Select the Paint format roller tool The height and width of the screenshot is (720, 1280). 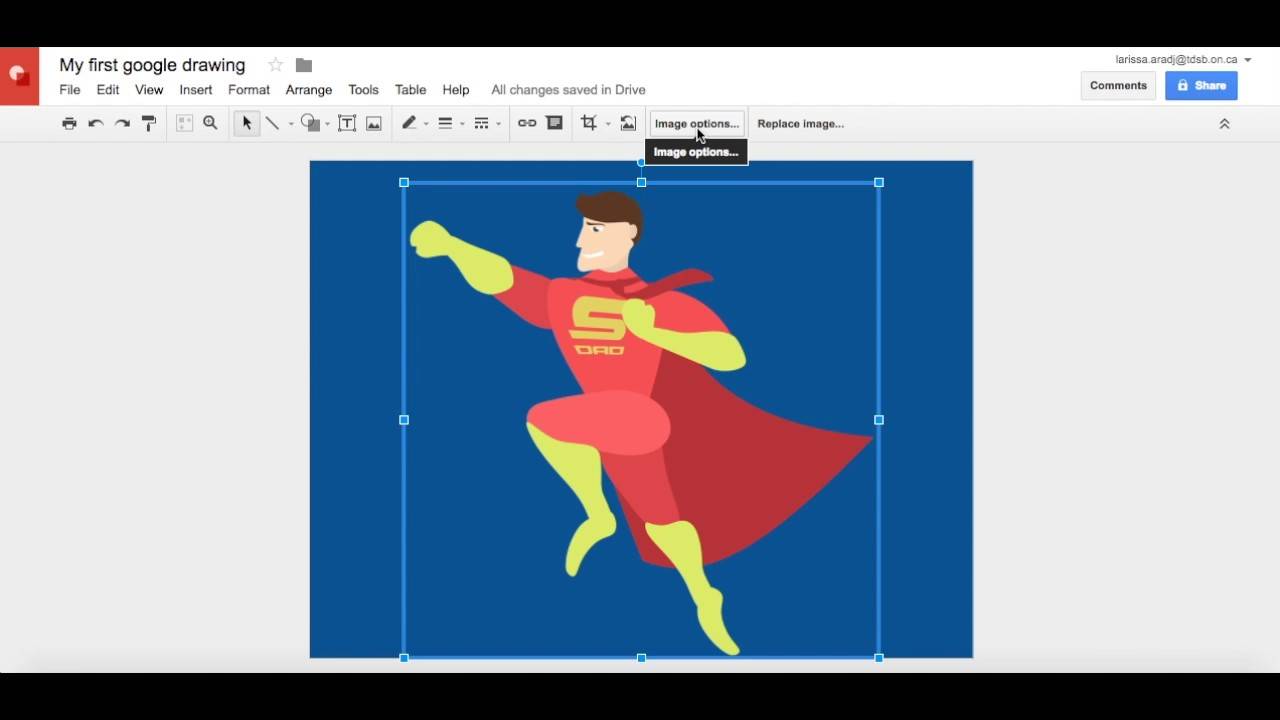pos(149,124)
